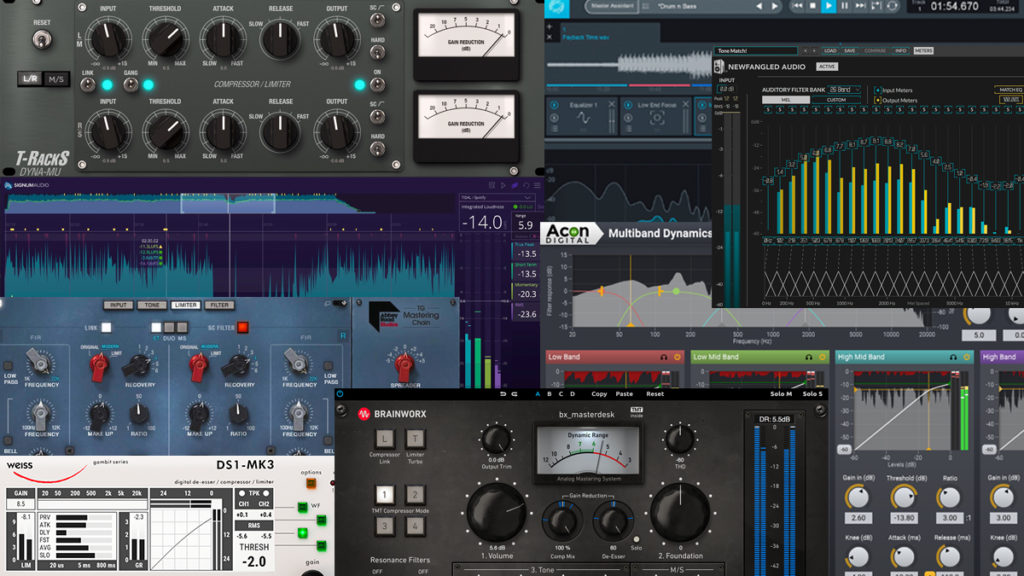The height and width of the screenshot is (576, 1024).
Task: Toggle the red SC FILTER button
Action: pyautogui.click(x=242, y=327)
